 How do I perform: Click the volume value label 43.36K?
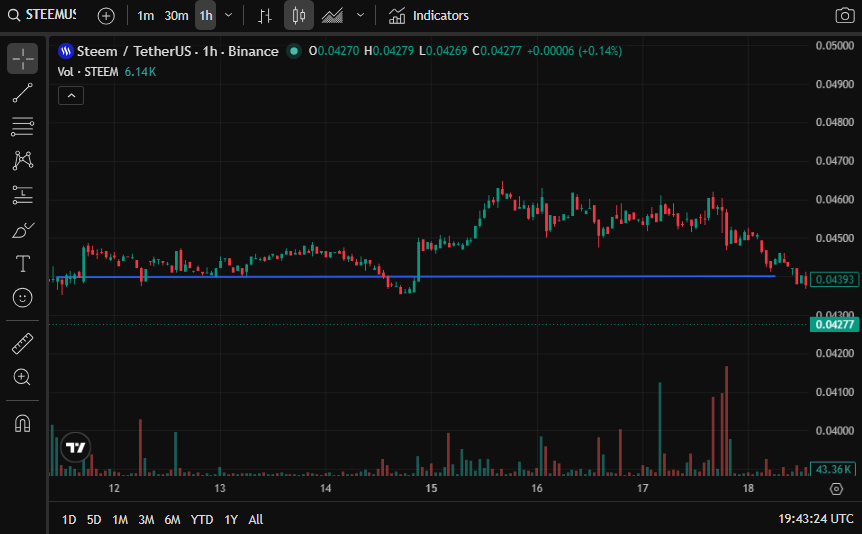click(834, 469)
